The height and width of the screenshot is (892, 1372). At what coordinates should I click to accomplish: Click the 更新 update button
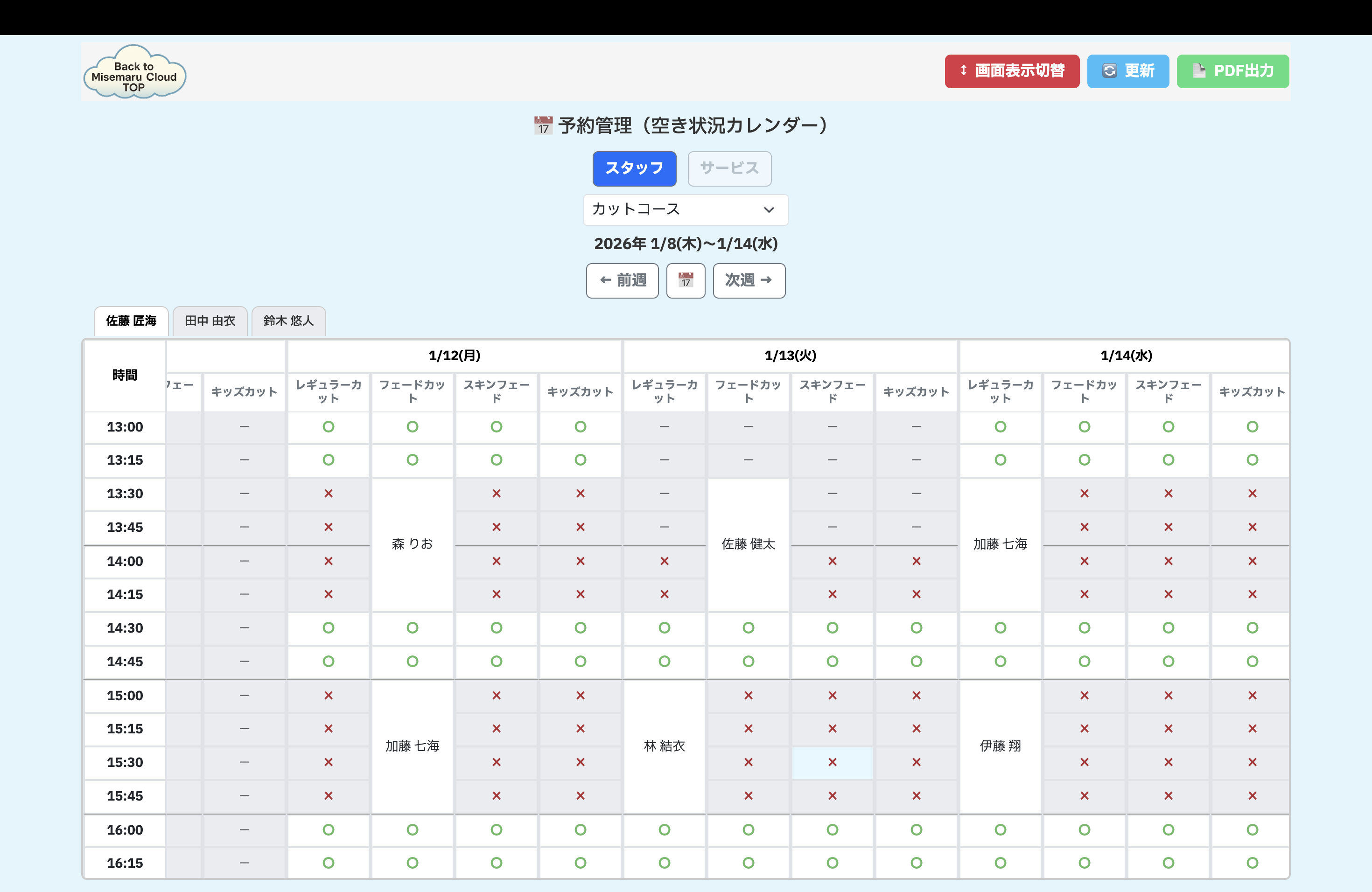coord(1128,71)
